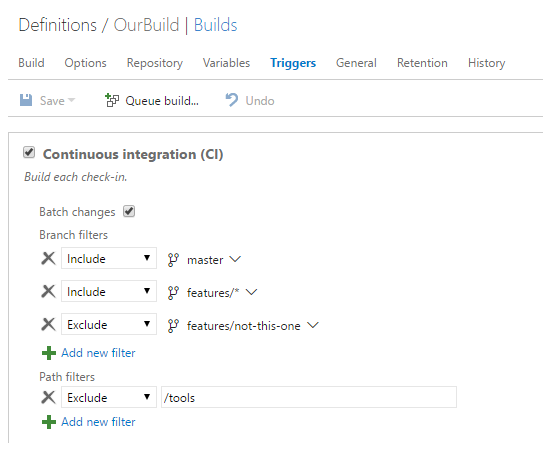Expand the features/not-this-one branch picker chevron
The width and height of the screenshot is (550, 450).
click(313, 325)
